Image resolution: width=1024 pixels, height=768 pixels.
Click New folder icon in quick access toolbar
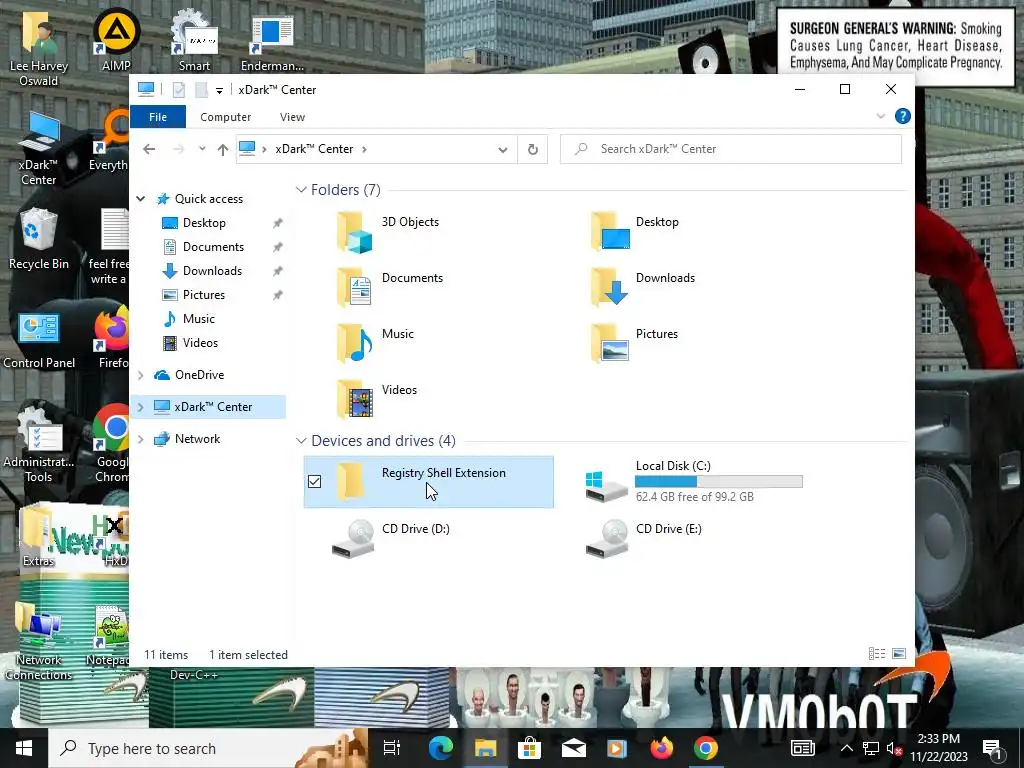(201, 90)
